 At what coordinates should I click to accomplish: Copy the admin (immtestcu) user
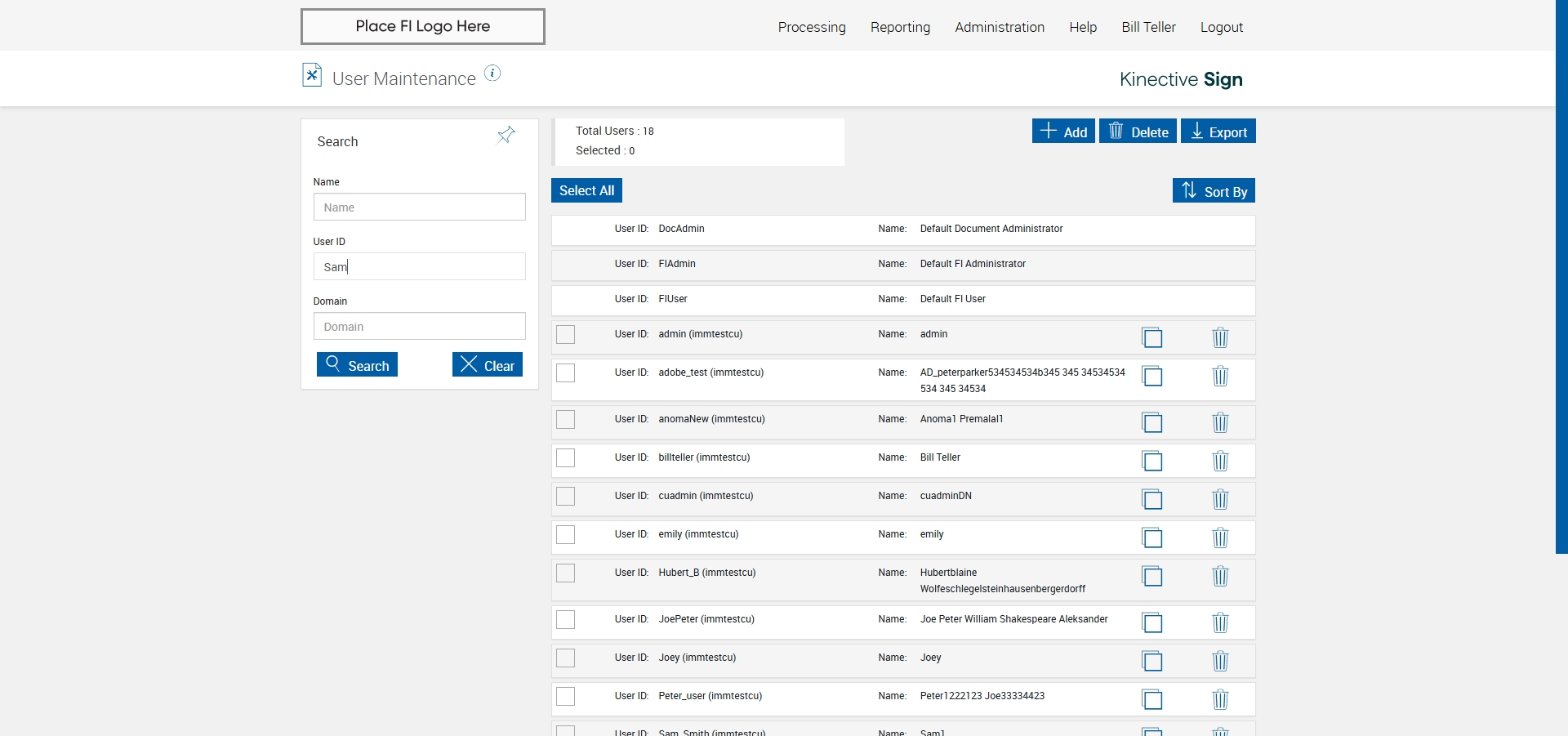tap(1152, 337)
